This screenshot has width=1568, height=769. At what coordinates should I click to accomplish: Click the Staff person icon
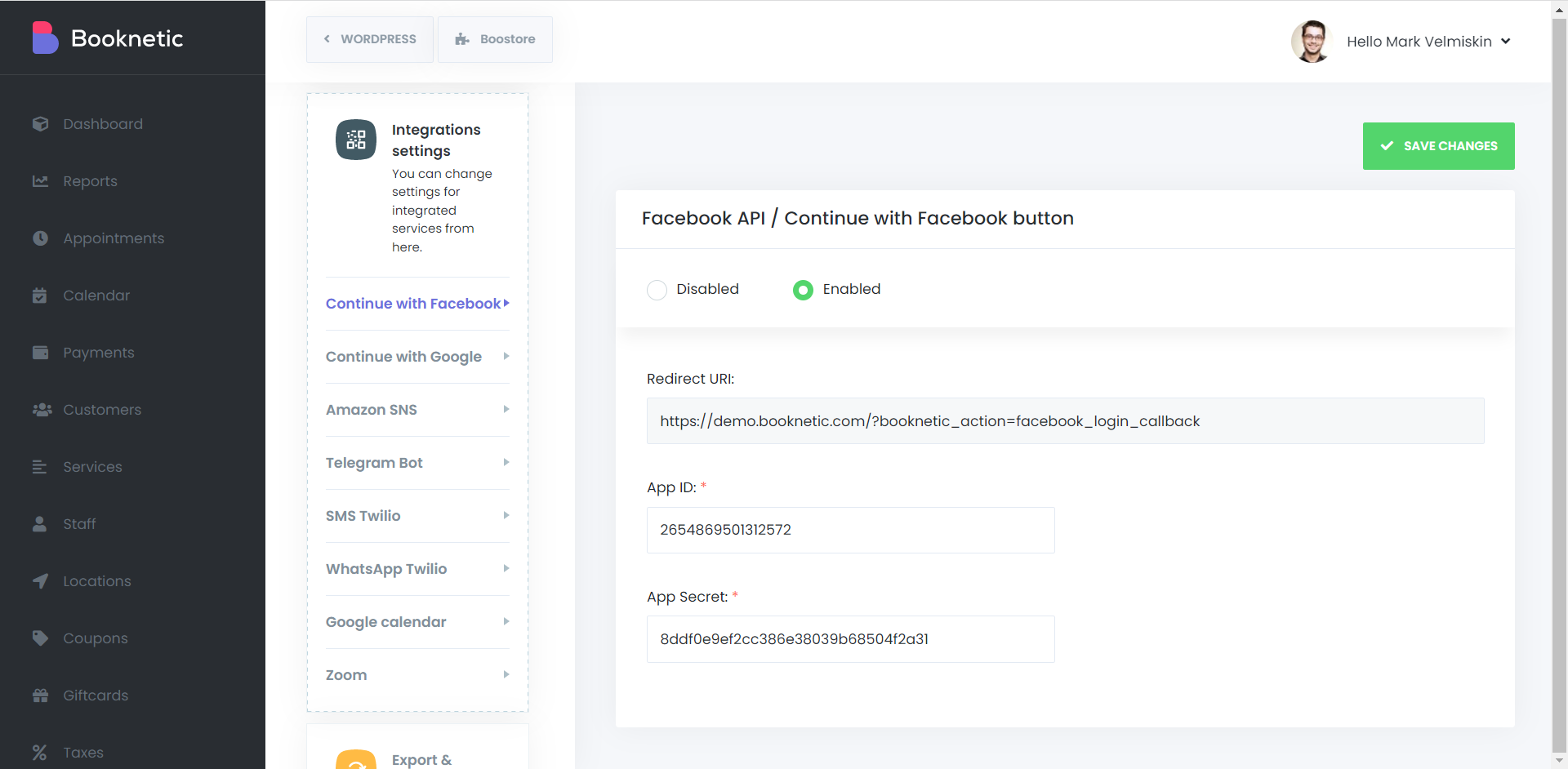[x=39, y=524]
